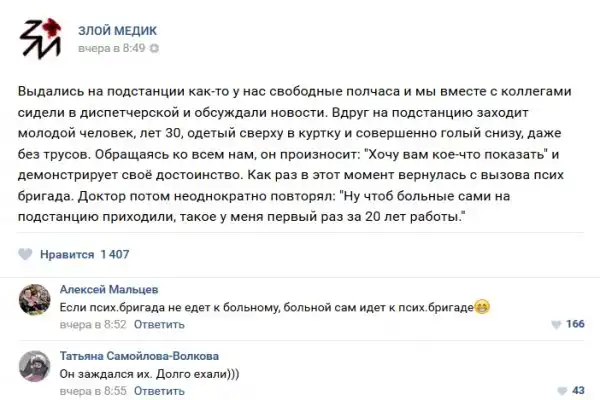Viewport: 600px width, 400px height.
Task: Click the smiley emoji in Алексей's comment
Action: [x=480, y=306]
